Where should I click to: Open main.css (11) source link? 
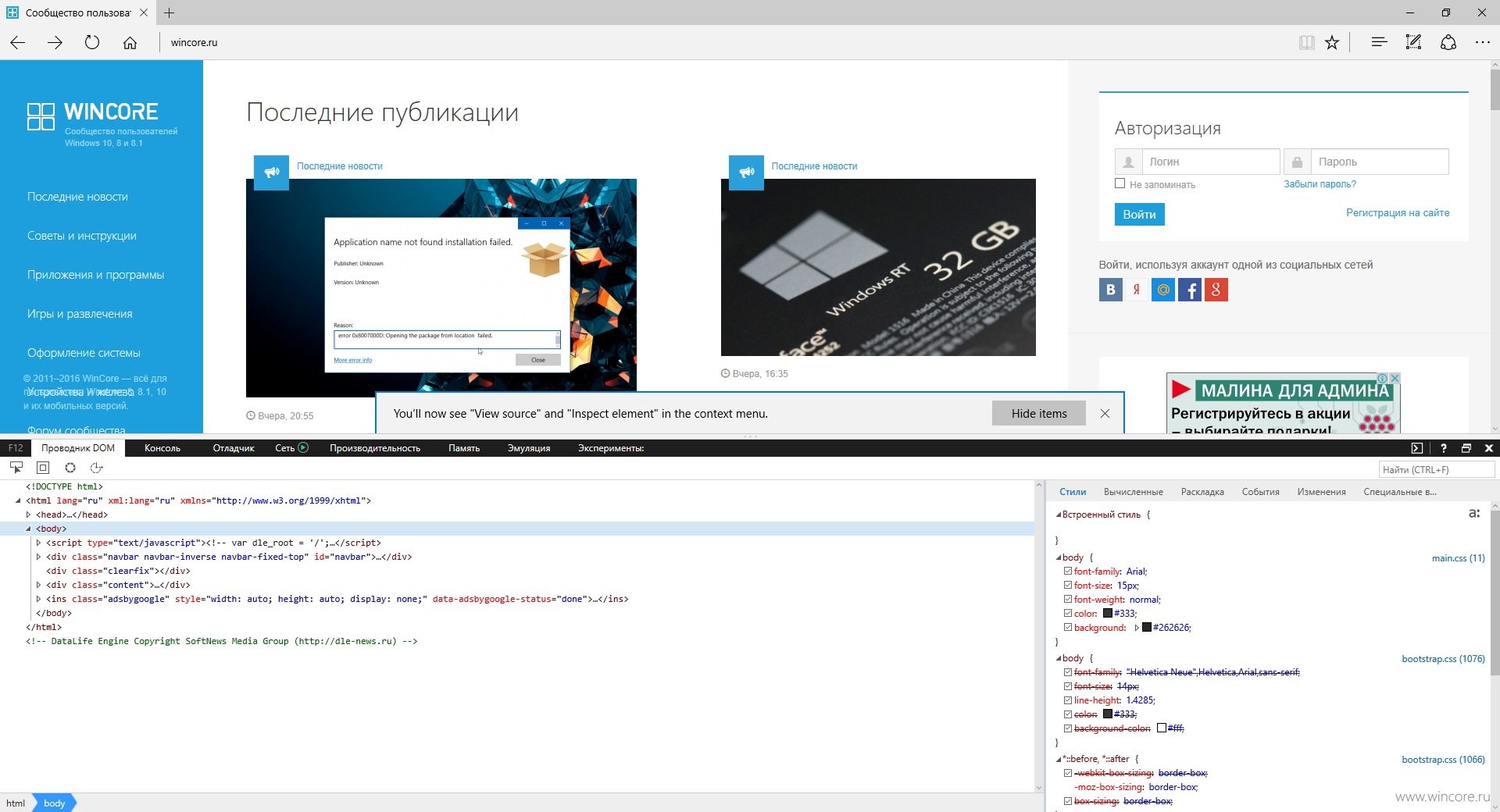coord(1458,558)
